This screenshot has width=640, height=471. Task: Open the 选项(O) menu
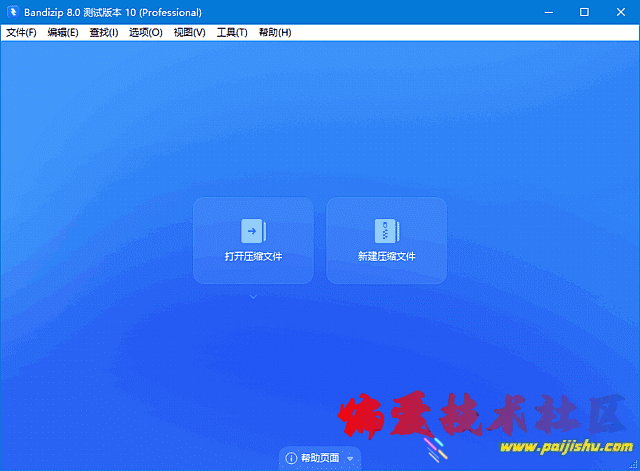[x=146, y=33]
